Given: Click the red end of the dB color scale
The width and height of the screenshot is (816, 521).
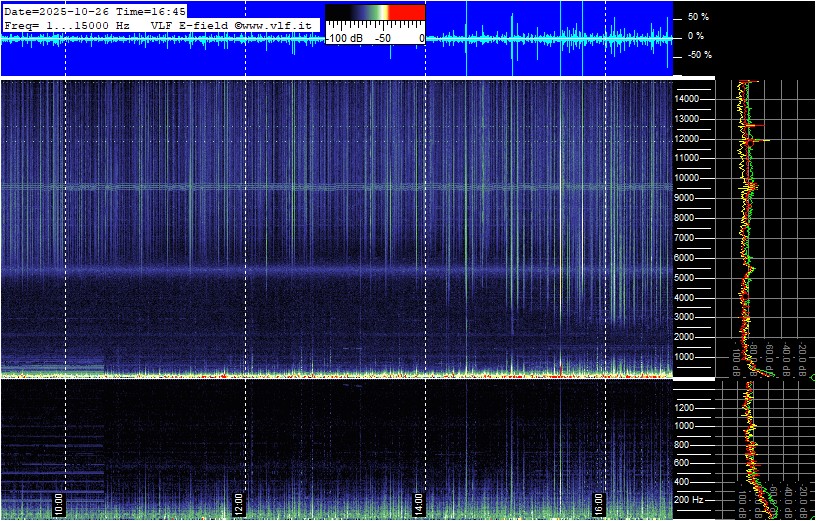Looking at the screenshot, I should tap(407, 12).
